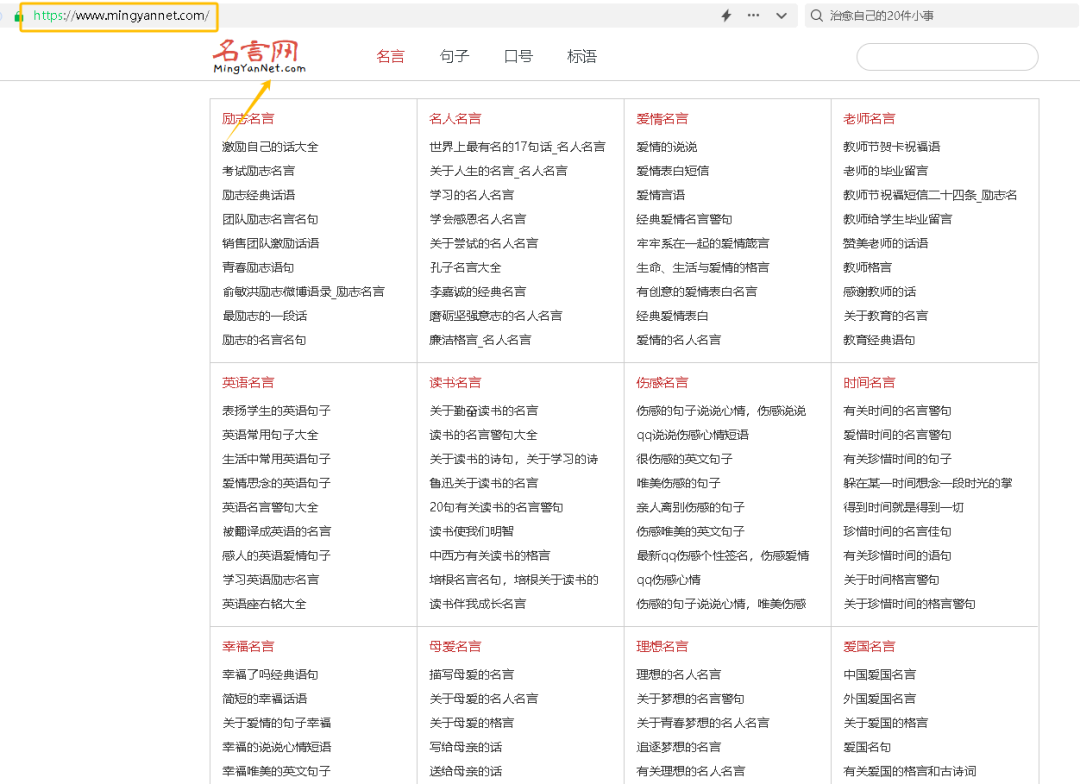Open the 追逐梦想的名言 link
1080x784 pixels.
click(x=679, y=747)
